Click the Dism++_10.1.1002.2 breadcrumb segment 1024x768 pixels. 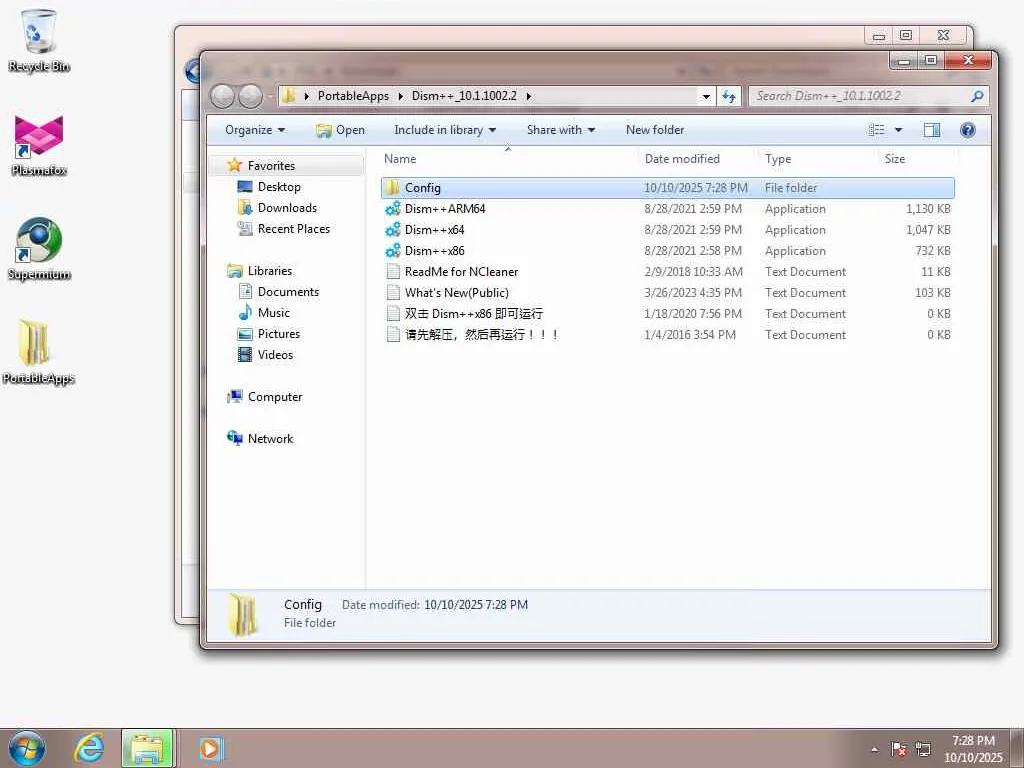(x=464, y=96)
